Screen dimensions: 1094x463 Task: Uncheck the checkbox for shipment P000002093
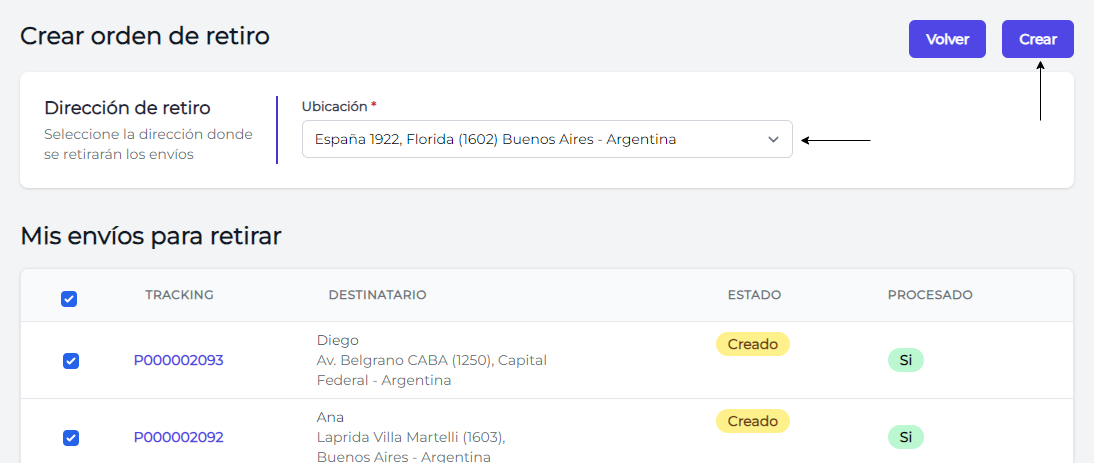[x=71, y=361]
